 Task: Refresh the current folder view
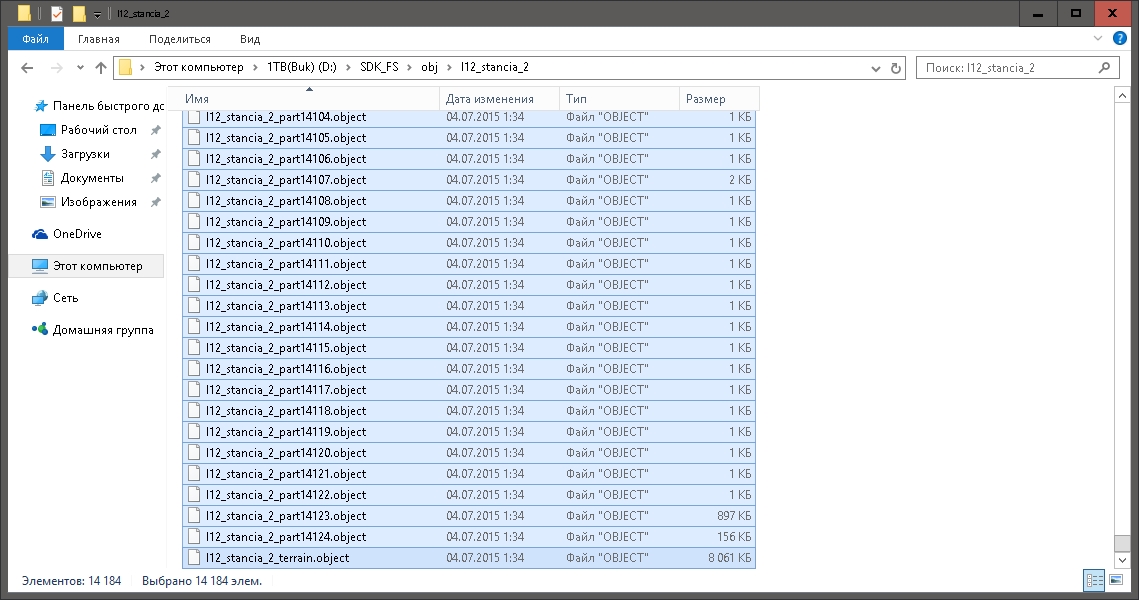896,68
